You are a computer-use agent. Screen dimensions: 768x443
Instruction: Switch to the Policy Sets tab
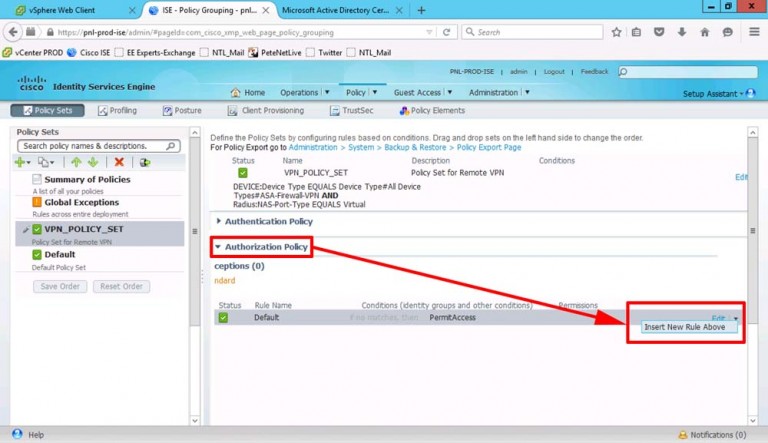coord(48,110)
